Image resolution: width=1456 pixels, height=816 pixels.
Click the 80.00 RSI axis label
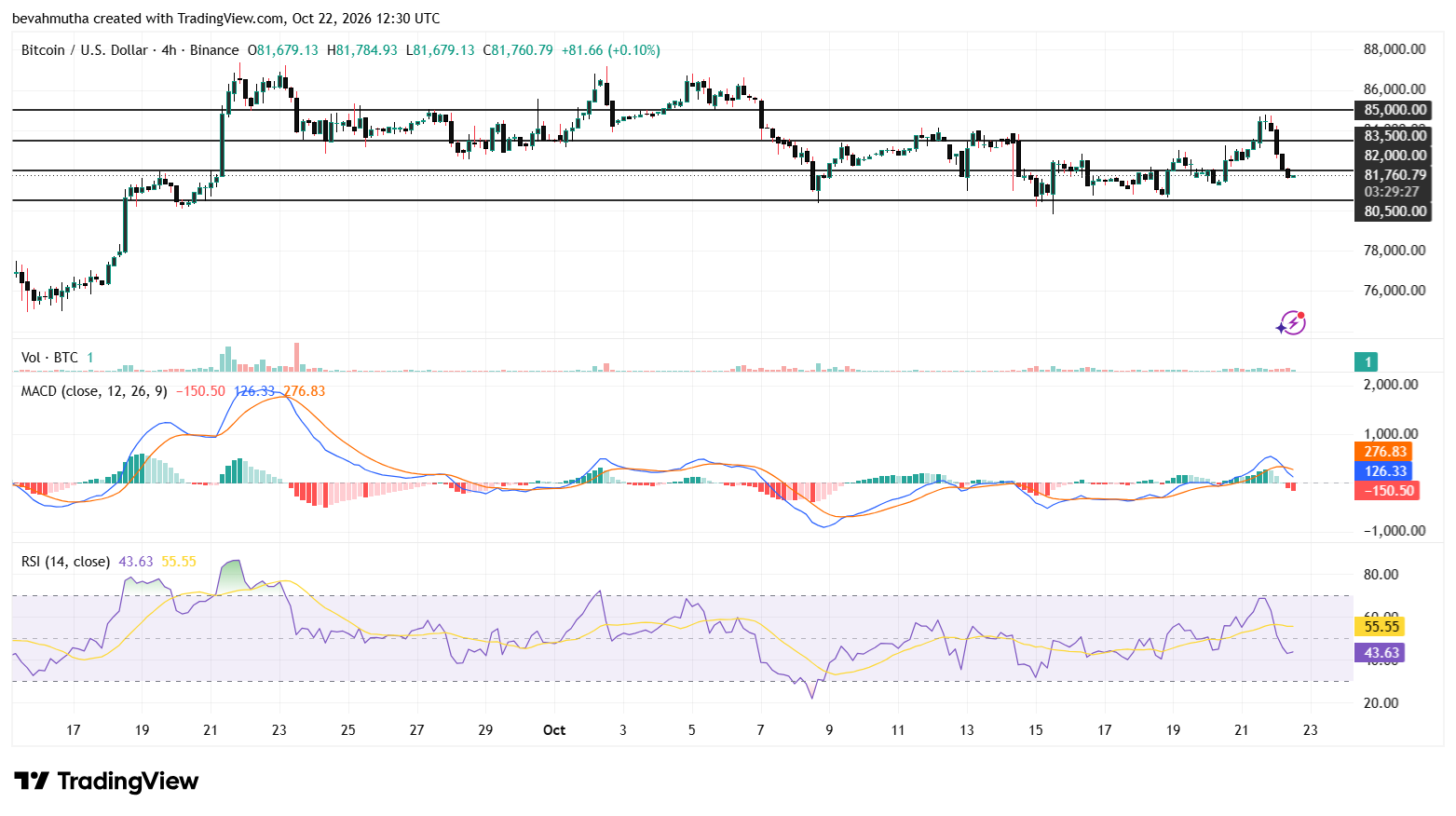point(1381,575)
